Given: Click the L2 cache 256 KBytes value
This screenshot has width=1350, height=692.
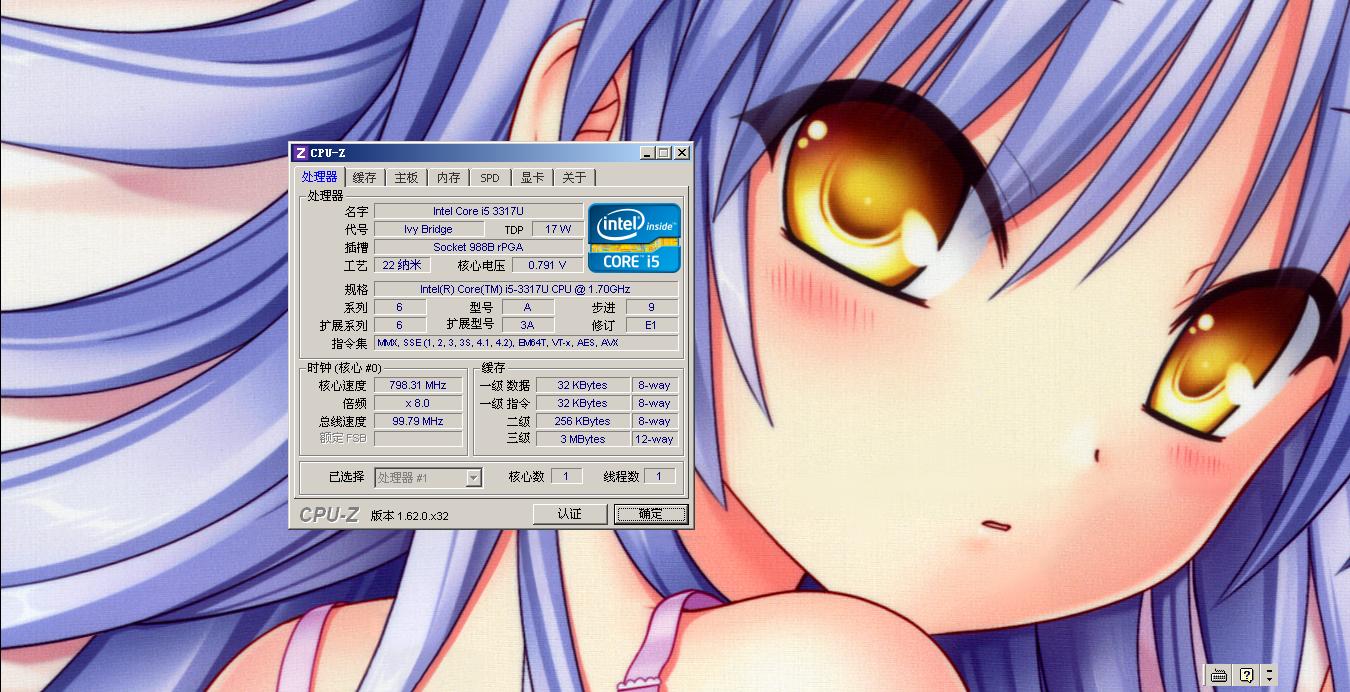Looking at the screenshot, I should coord(582,421).
